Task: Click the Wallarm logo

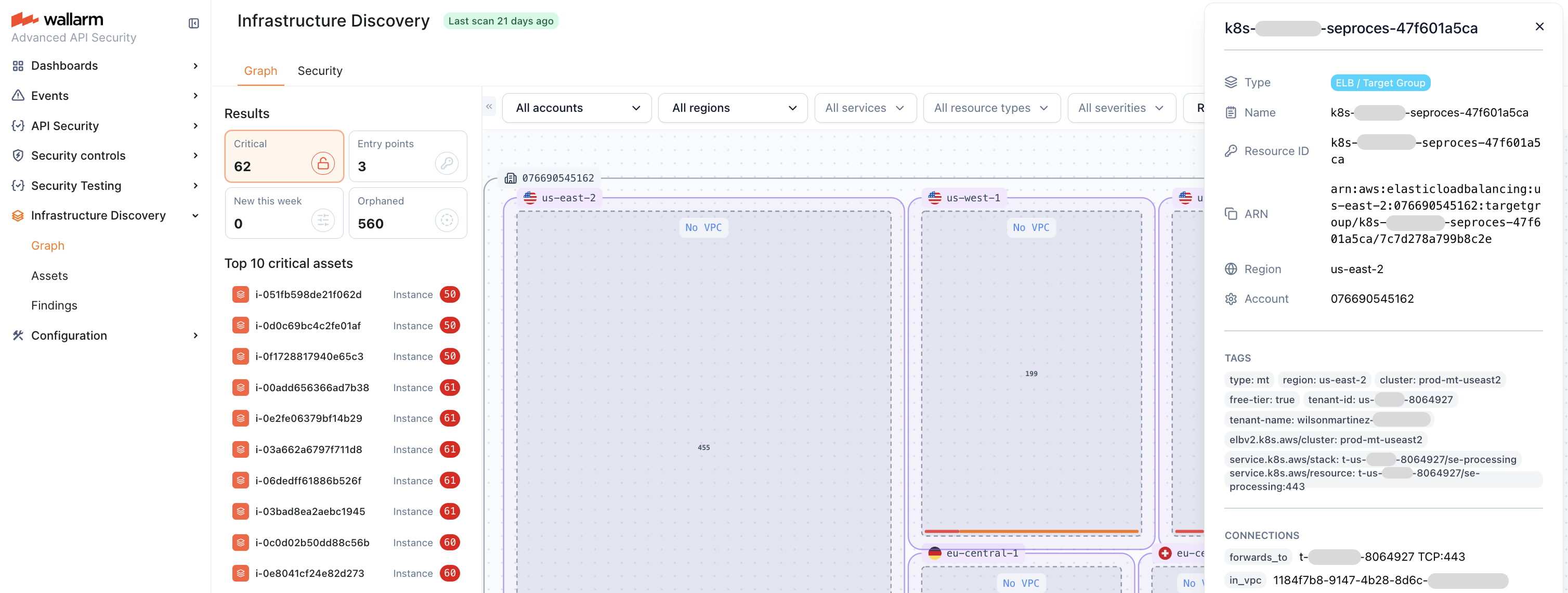Action: click(57, 19)
